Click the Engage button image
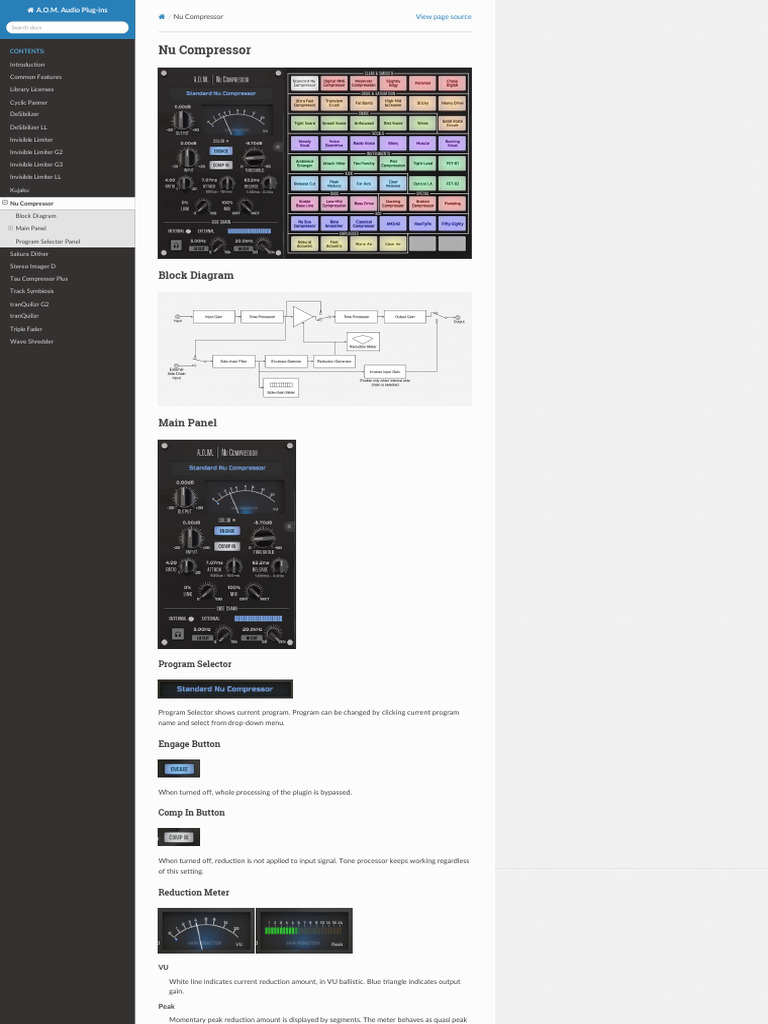The image size is (768, 1024). point(179,769)
